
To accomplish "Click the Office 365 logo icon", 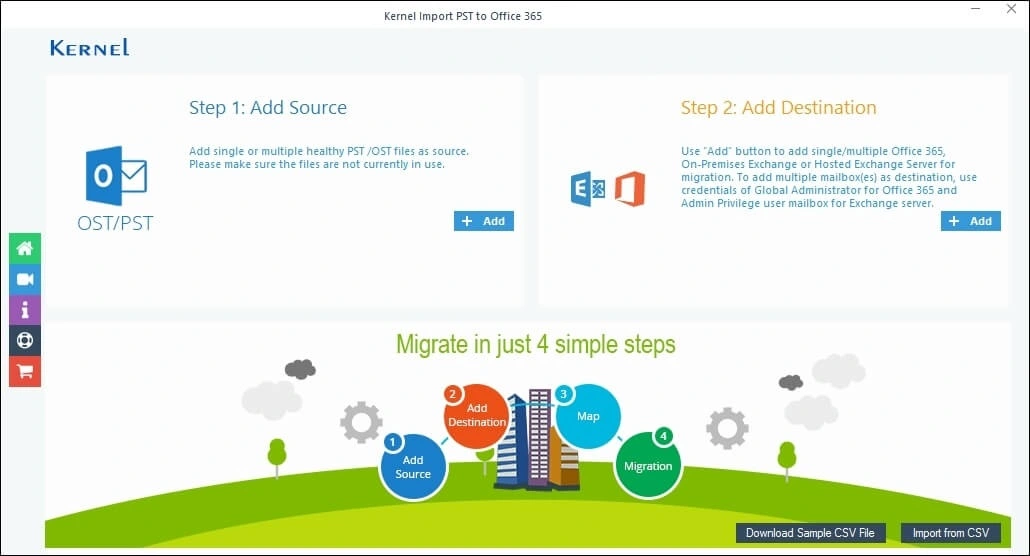I will coord(630,189).
